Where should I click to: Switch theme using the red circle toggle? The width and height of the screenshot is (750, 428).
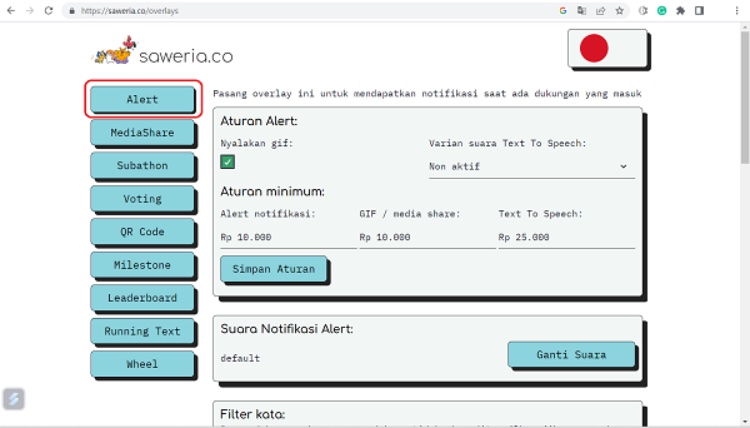(594, 48)
